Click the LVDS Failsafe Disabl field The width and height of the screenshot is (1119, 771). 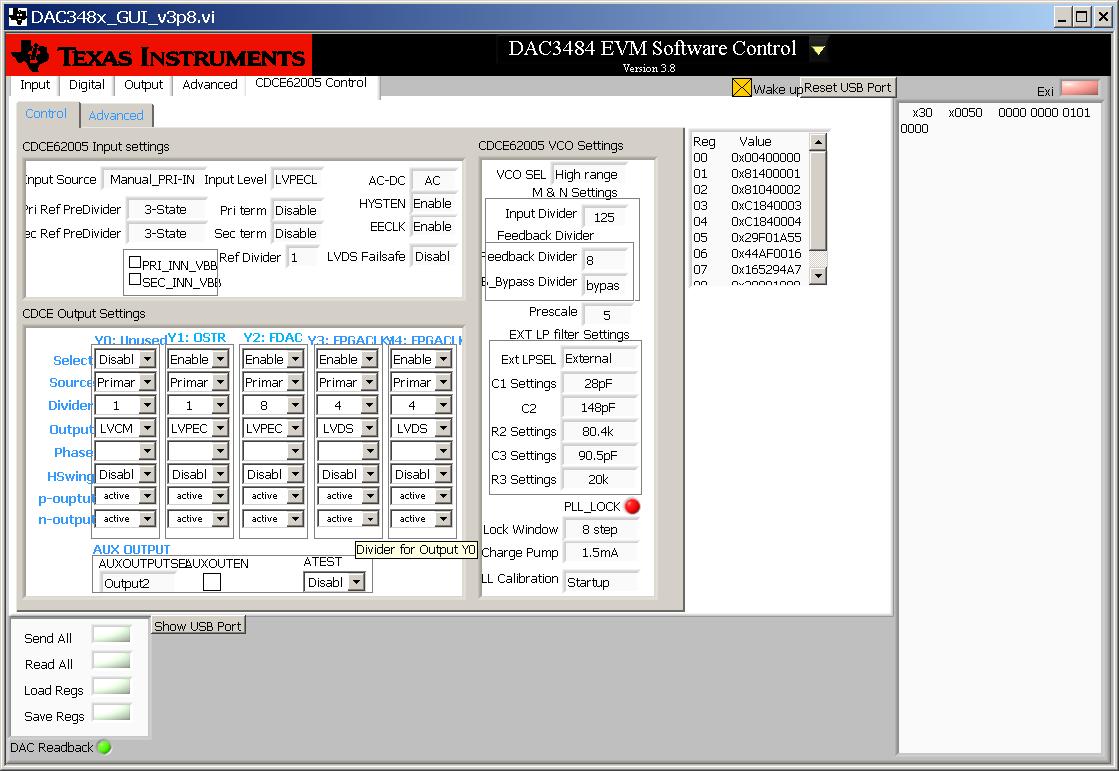432,256
